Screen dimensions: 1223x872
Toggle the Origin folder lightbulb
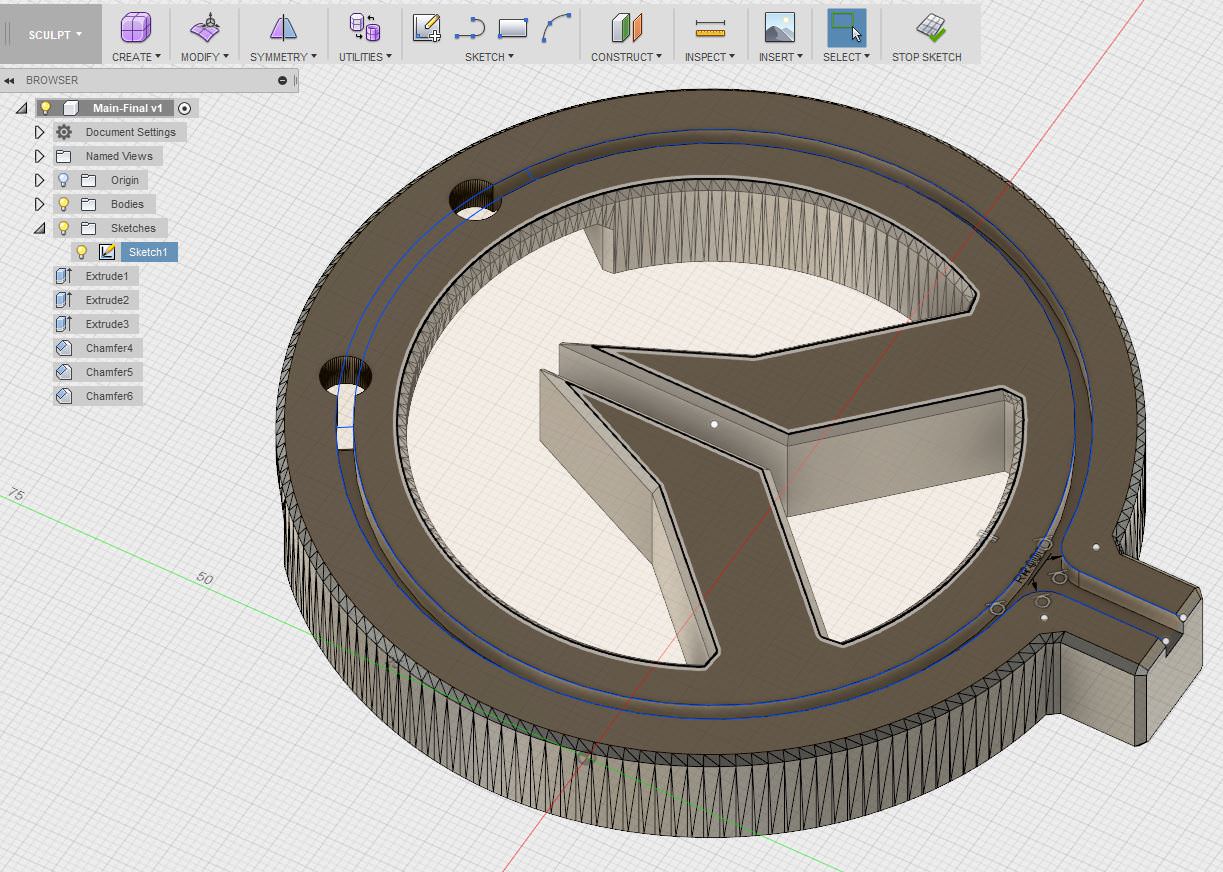(x=64, y=180)
